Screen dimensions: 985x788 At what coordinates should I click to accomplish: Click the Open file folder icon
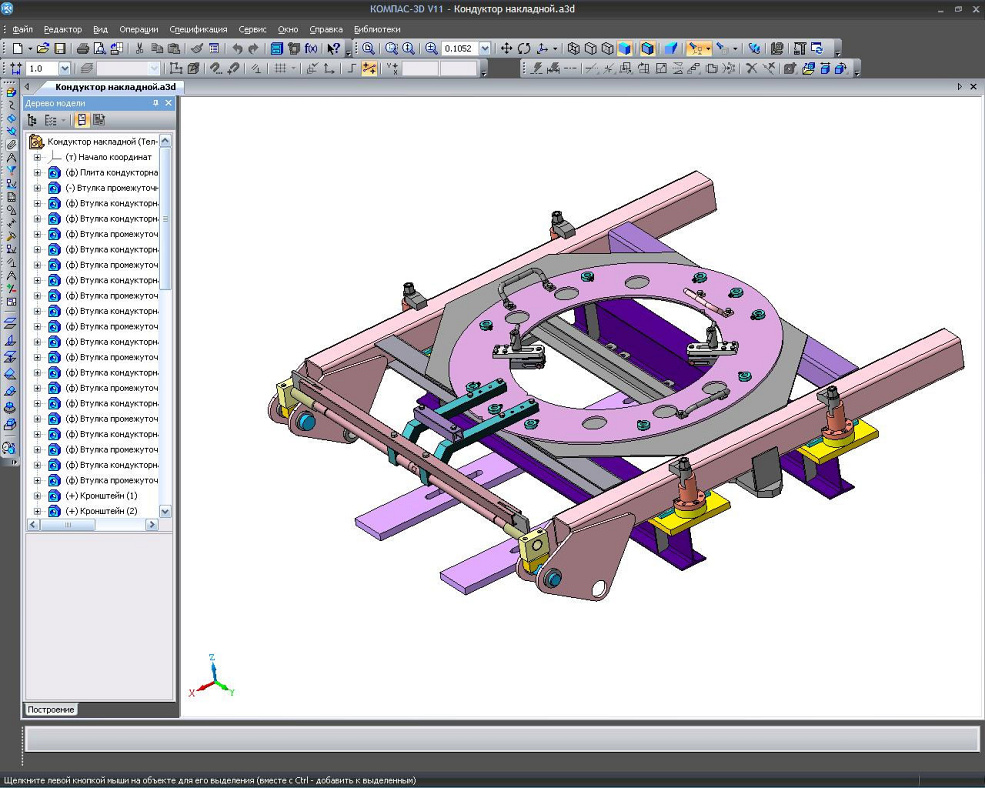click(44, 48)
